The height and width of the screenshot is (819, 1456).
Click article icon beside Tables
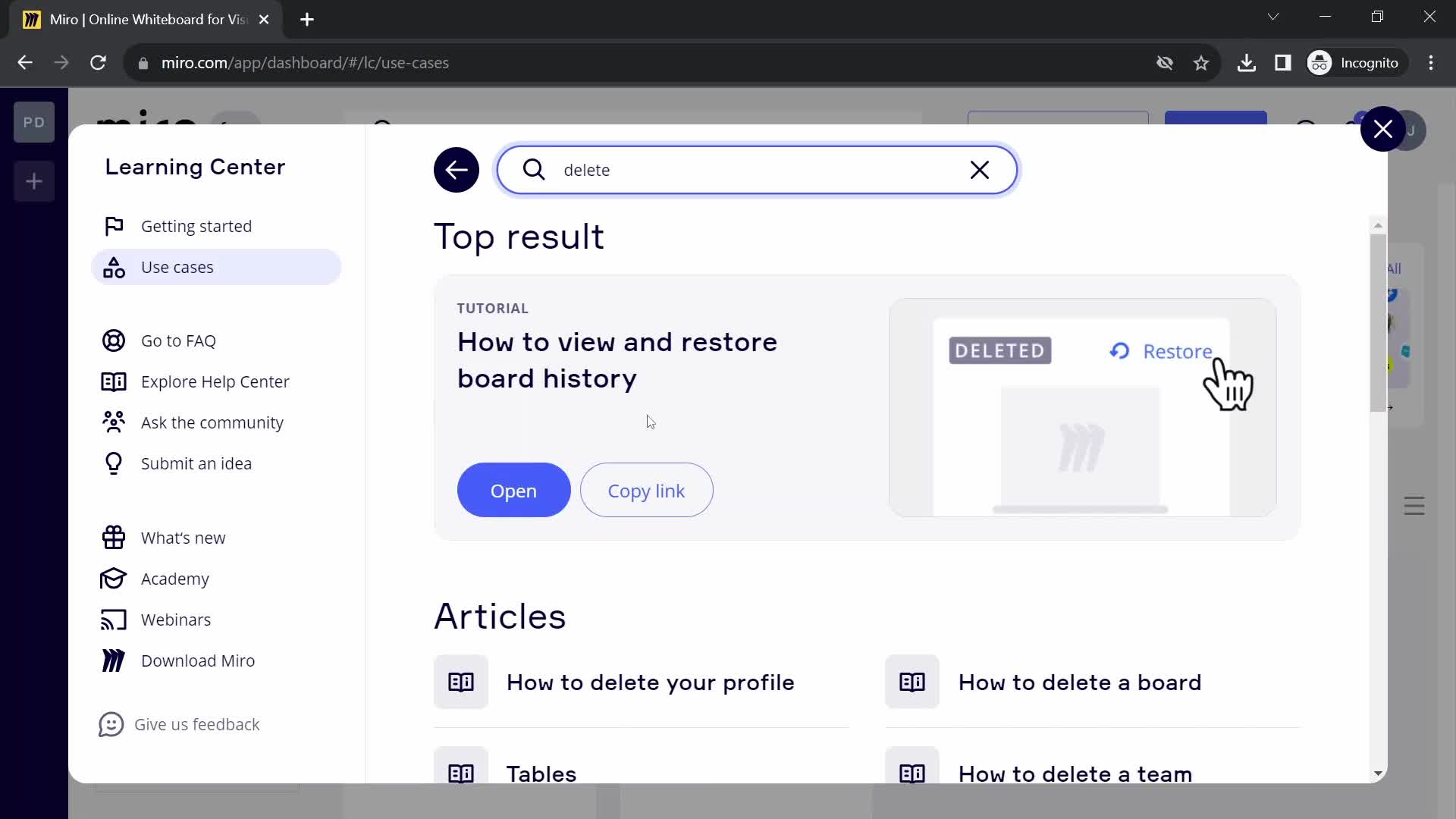(x=461, y=766)
